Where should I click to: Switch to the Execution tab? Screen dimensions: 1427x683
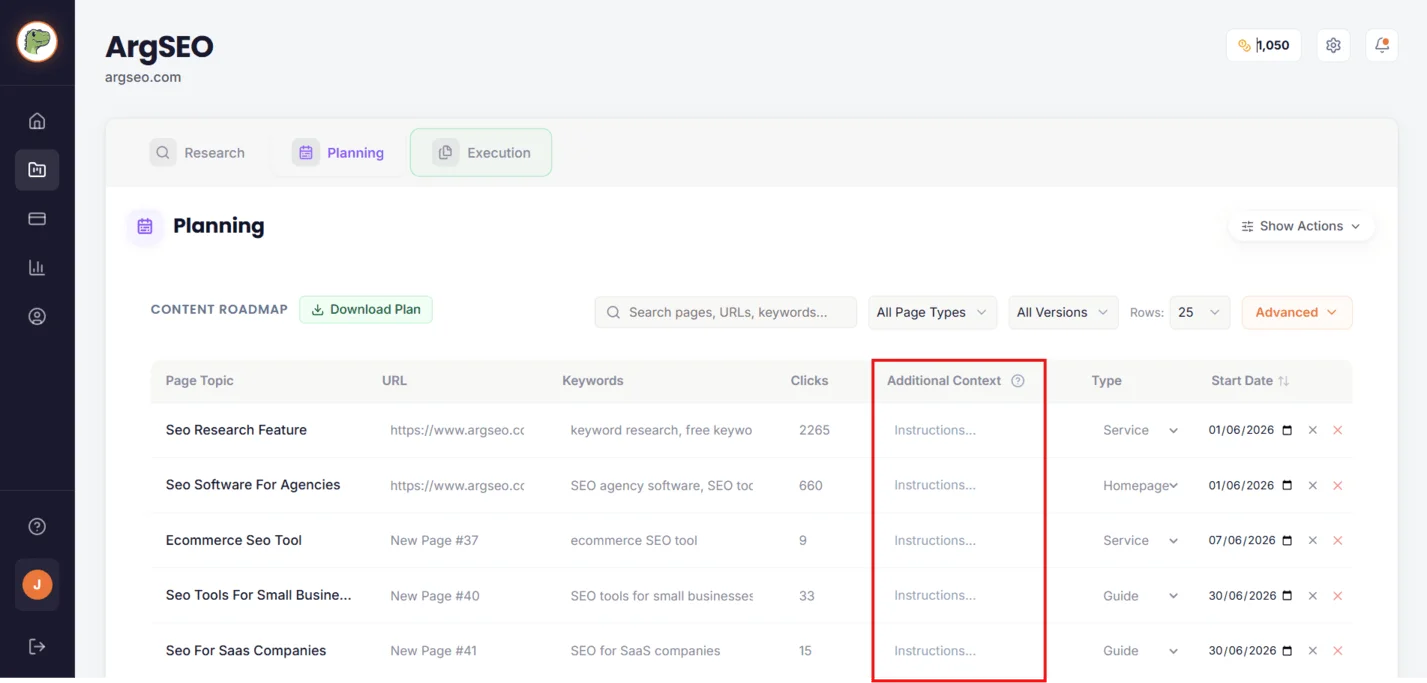click(x=481, y=153)
